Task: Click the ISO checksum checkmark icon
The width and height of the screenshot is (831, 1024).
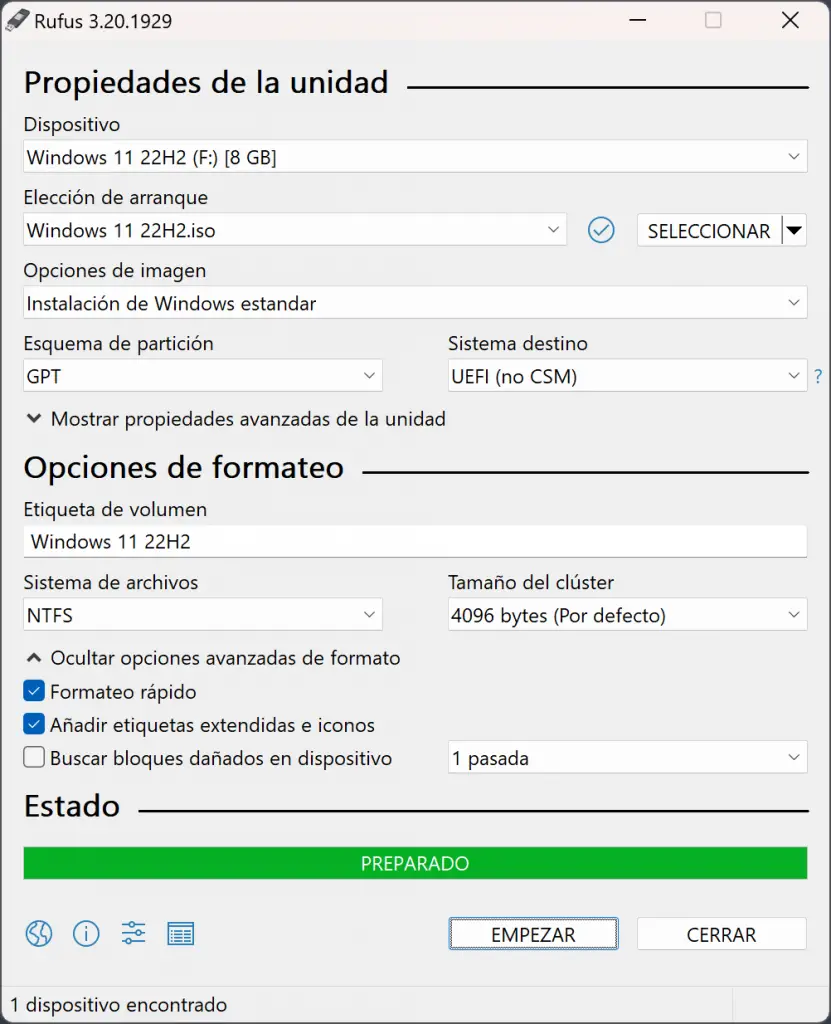Action: click(601, 231)
